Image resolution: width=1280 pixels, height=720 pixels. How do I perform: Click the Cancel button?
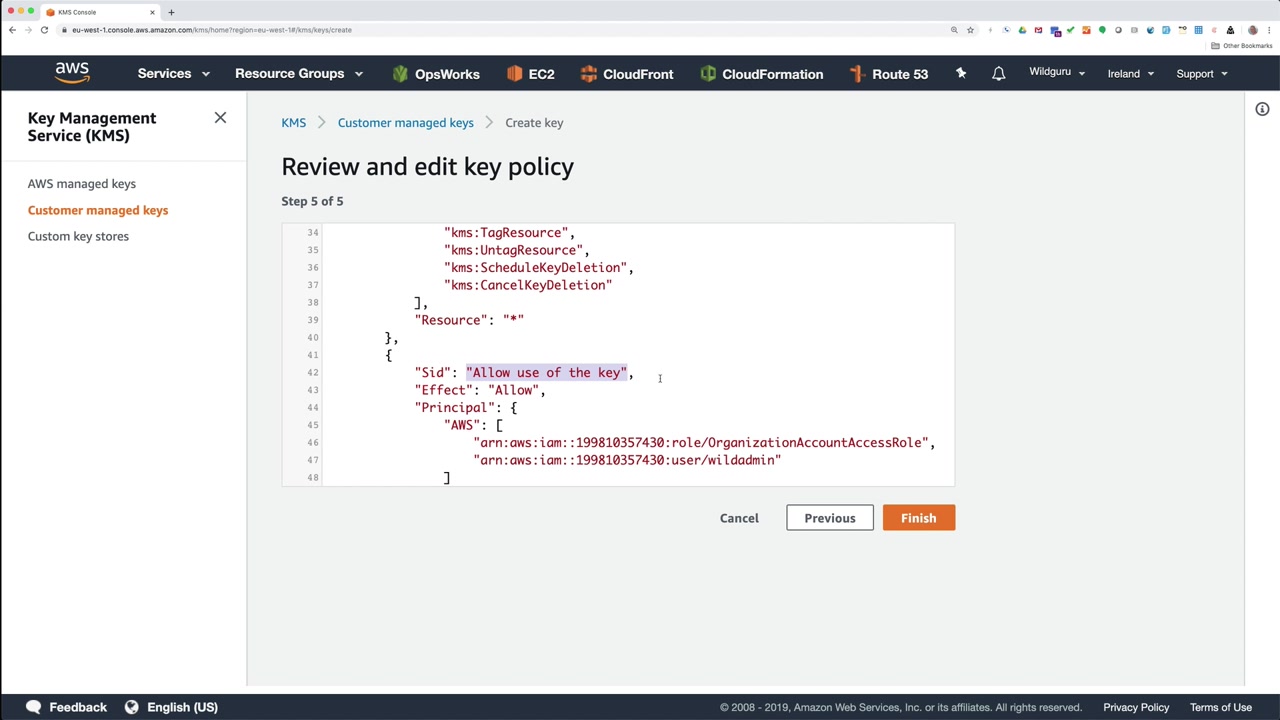739,518
